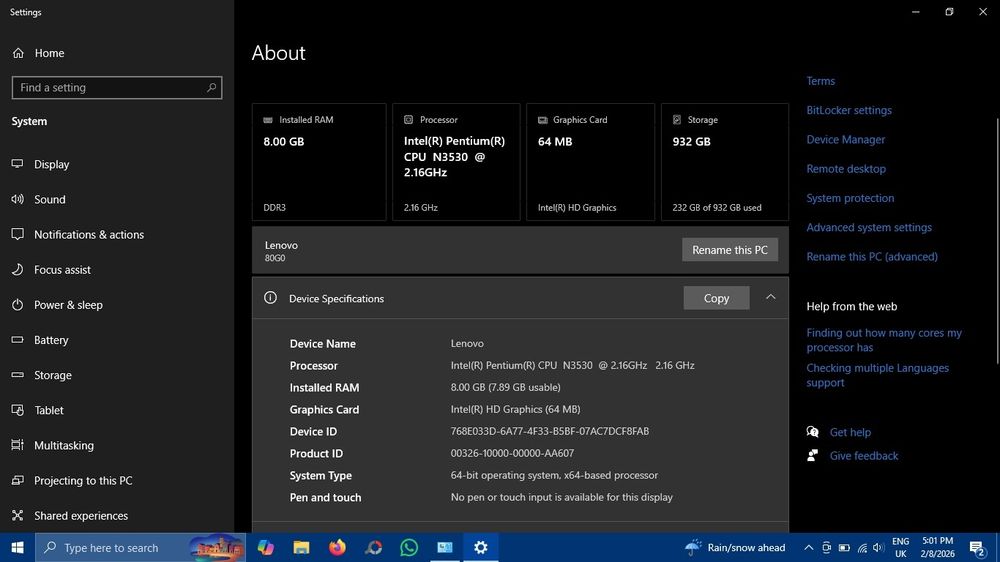Click the Installed RAM card icon
The image size is (1000, 562).
click(268, 120)
